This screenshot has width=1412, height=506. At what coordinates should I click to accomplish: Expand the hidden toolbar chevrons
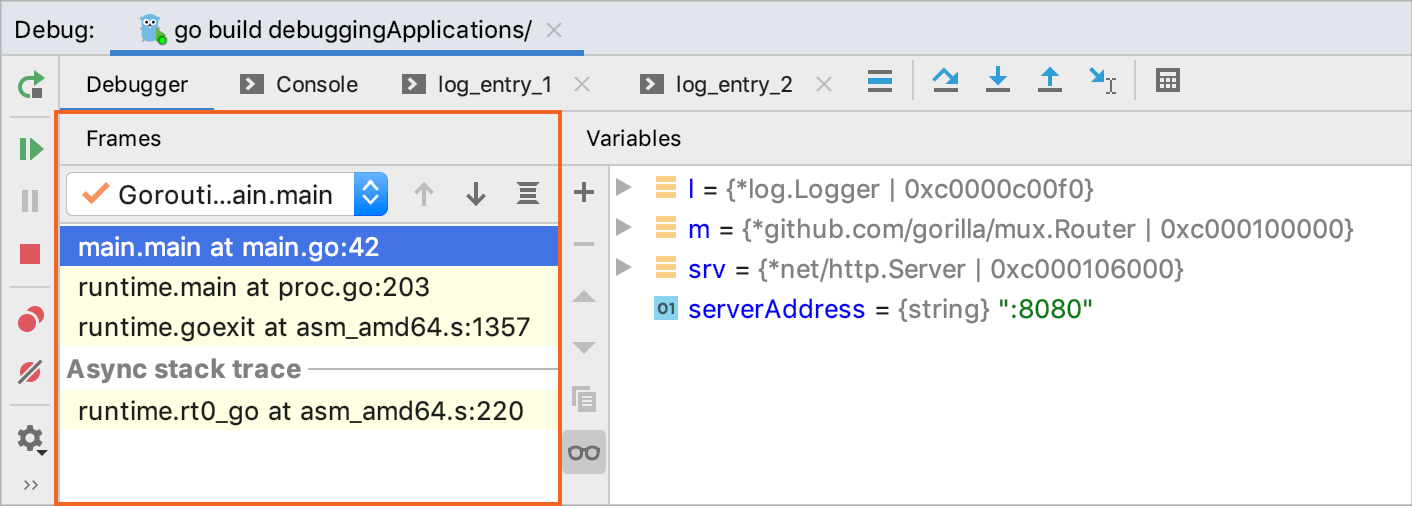point(31,484)
